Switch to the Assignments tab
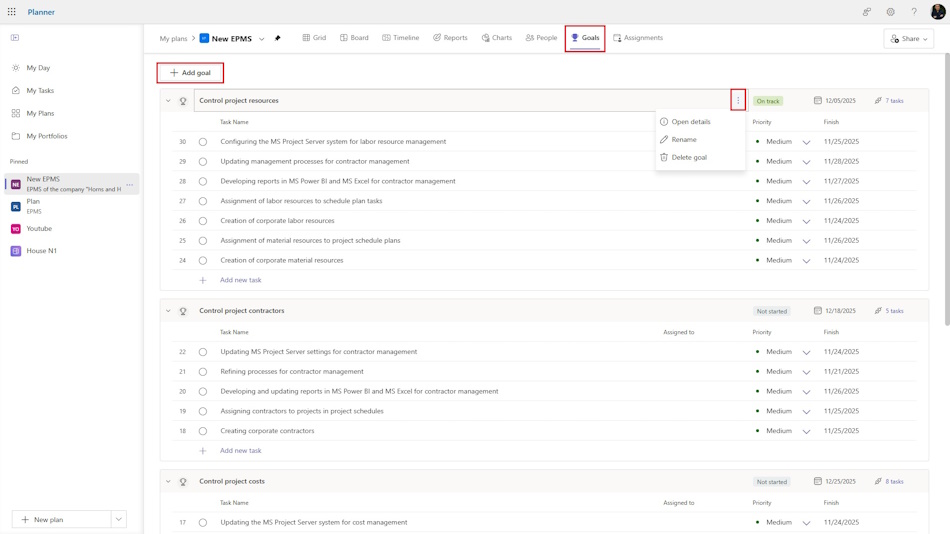 [x=638, y=38]
